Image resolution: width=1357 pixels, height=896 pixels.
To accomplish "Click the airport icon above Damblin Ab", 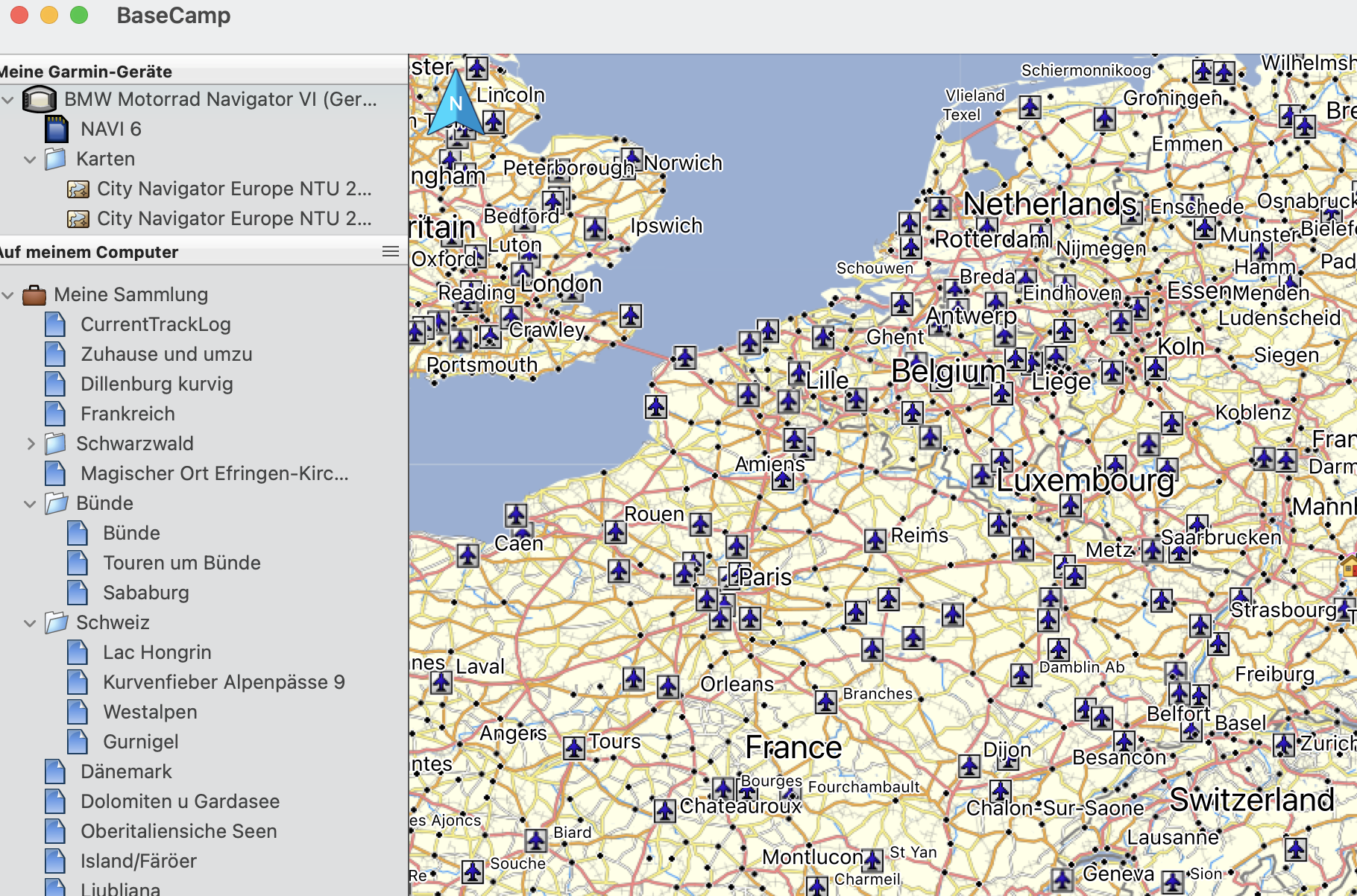I will tap(1059, 649).
